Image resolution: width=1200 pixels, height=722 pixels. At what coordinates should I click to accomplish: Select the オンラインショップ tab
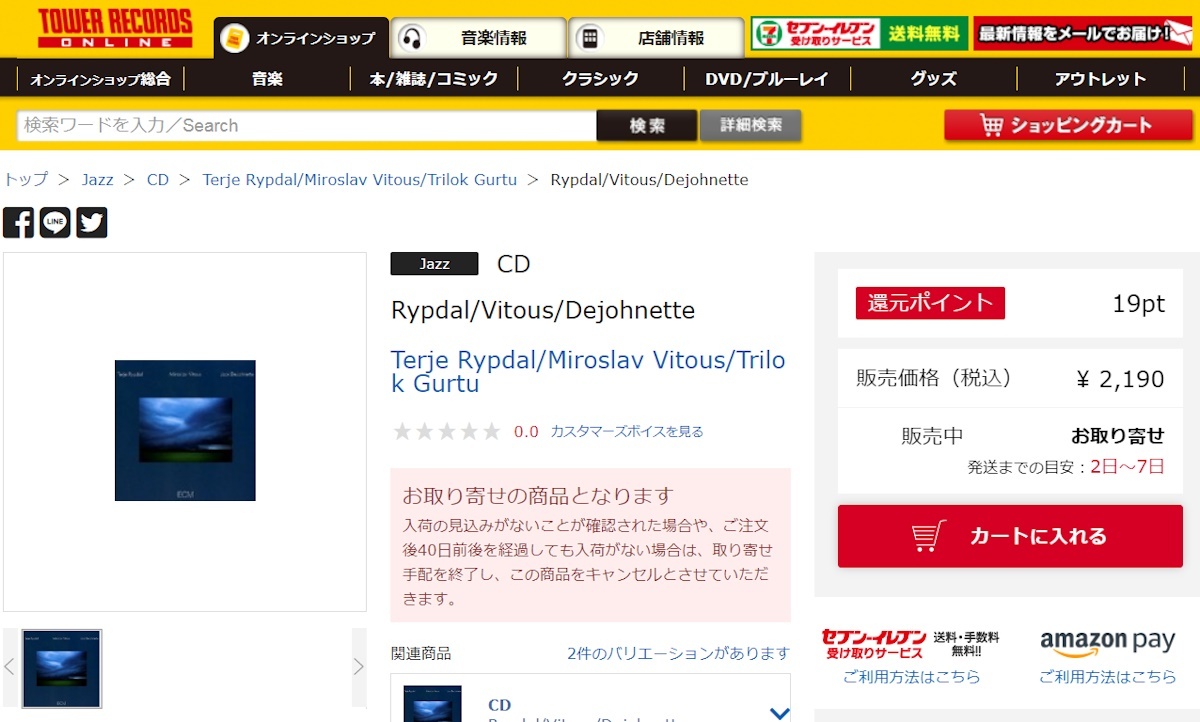click(301, 38)
